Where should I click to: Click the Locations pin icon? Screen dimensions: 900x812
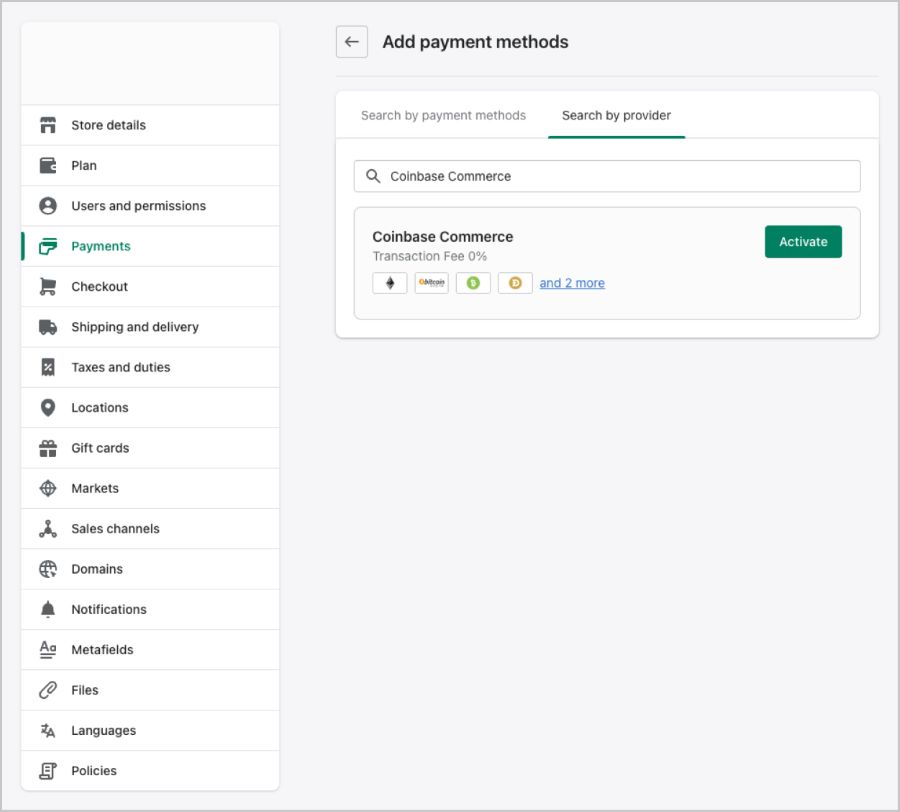(x=48, y=407)
